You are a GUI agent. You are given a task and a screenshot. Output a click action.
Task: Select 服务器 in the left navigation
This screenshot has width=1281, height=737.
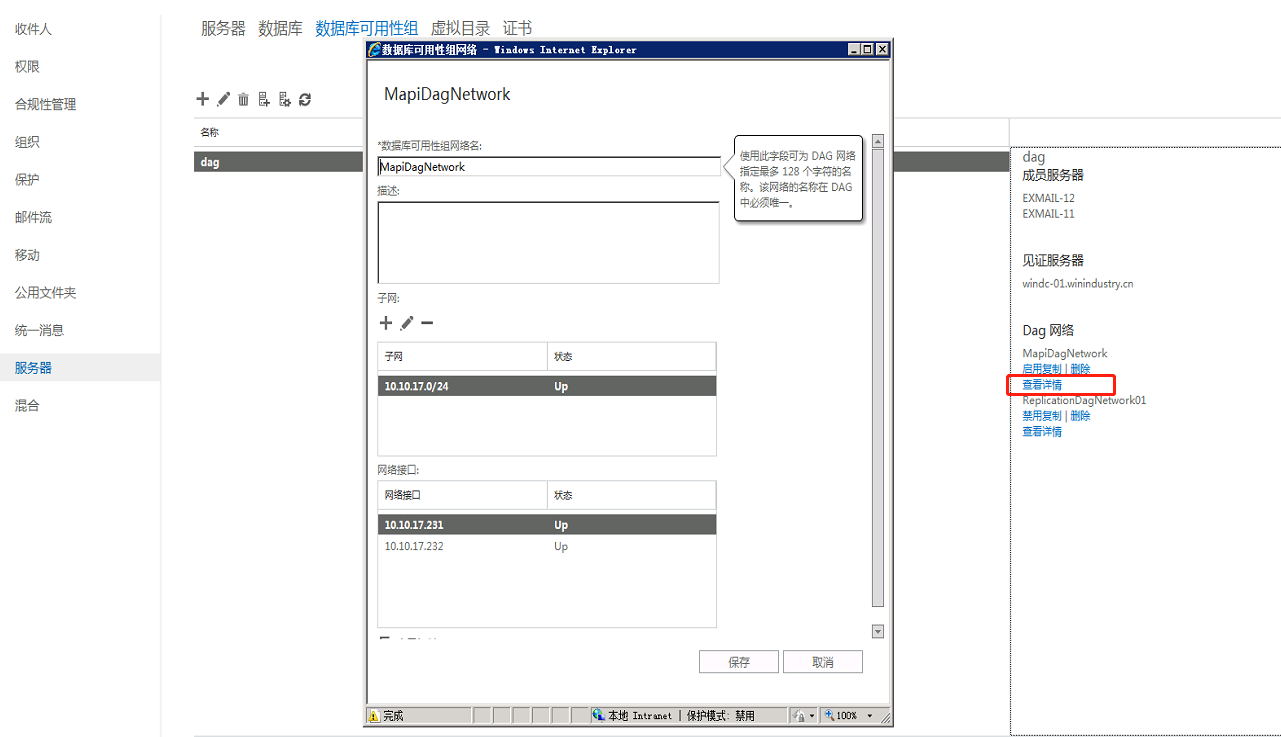[x=80, y=367]
